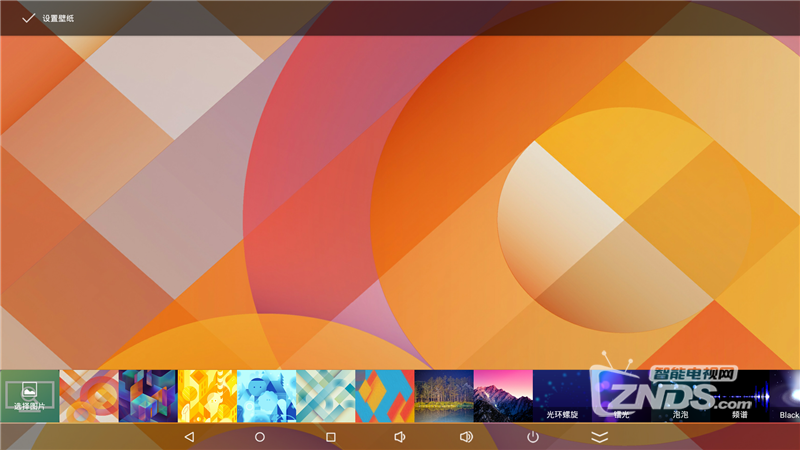Screen dimensions: 800x450
Task: Collapse the navigation bar with double chevron
Action: click(600, 437)
